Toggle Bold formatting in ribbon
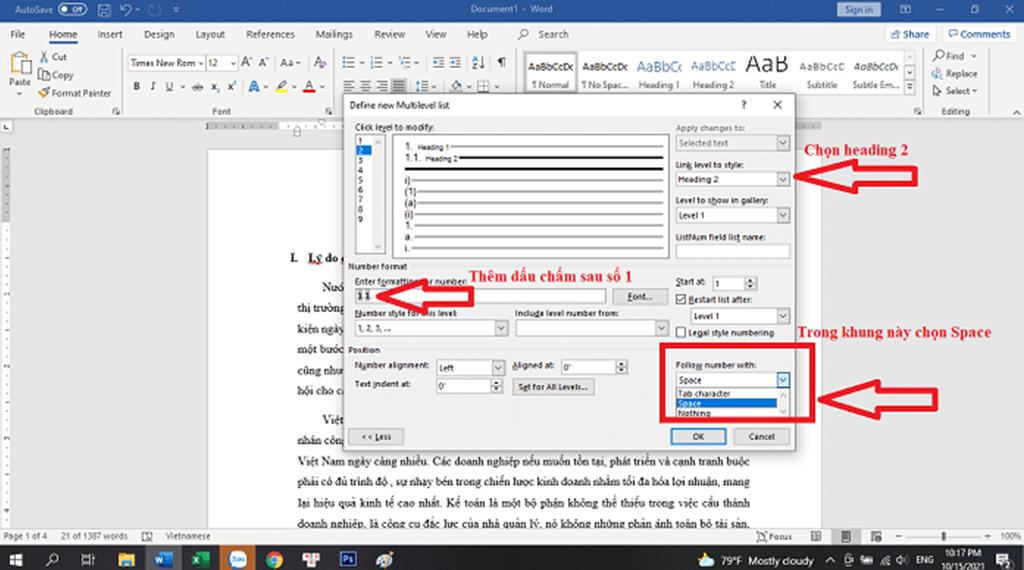 coord(136,86)
